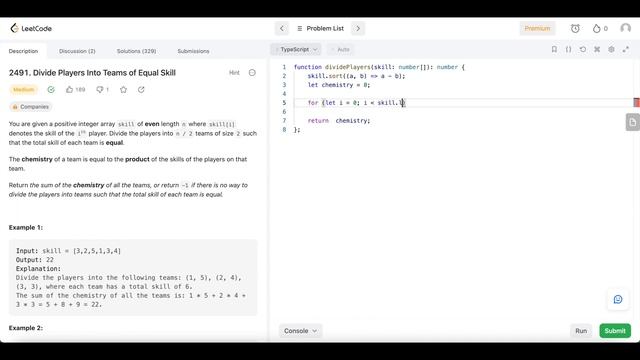This screenshot has height=360, width=640.
Task: Click the 'Example 2:' heading
Action: (26, 328)
